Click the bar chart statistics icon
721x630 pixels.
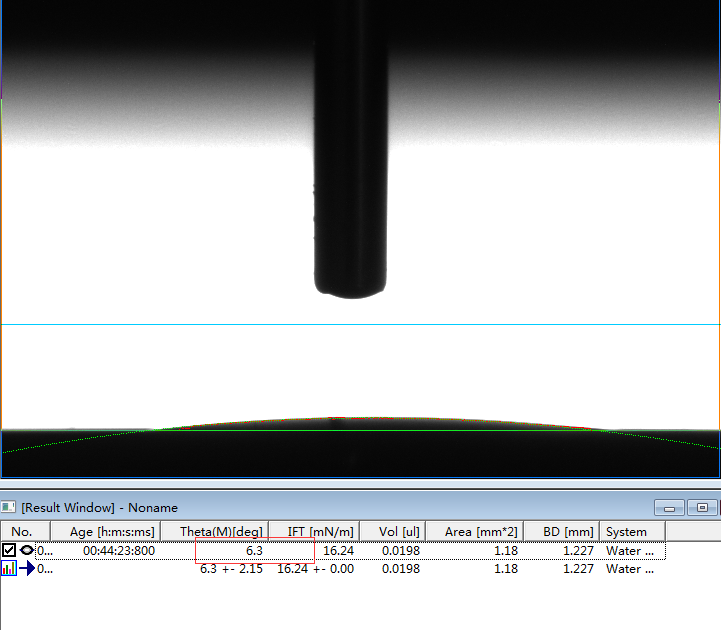point(9,568)
